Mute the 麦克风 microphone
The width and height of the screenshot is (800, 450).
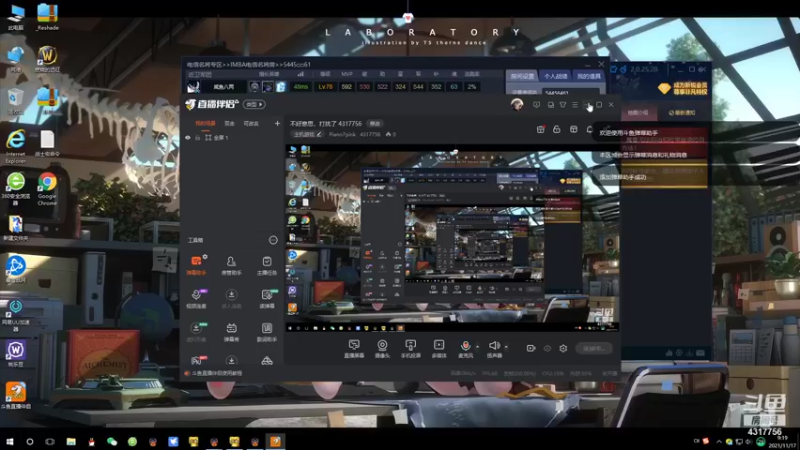click(465, 348)
